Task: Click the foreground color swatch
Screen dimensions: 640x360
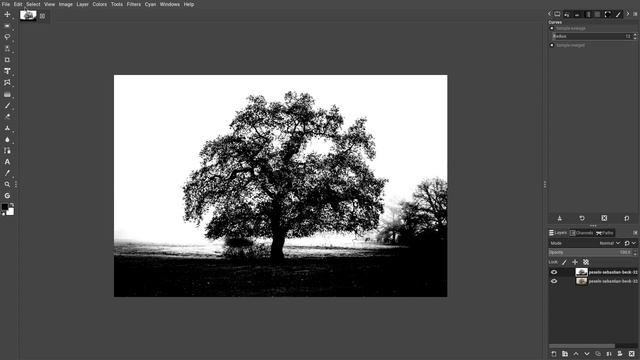Action: coord(4,207)
